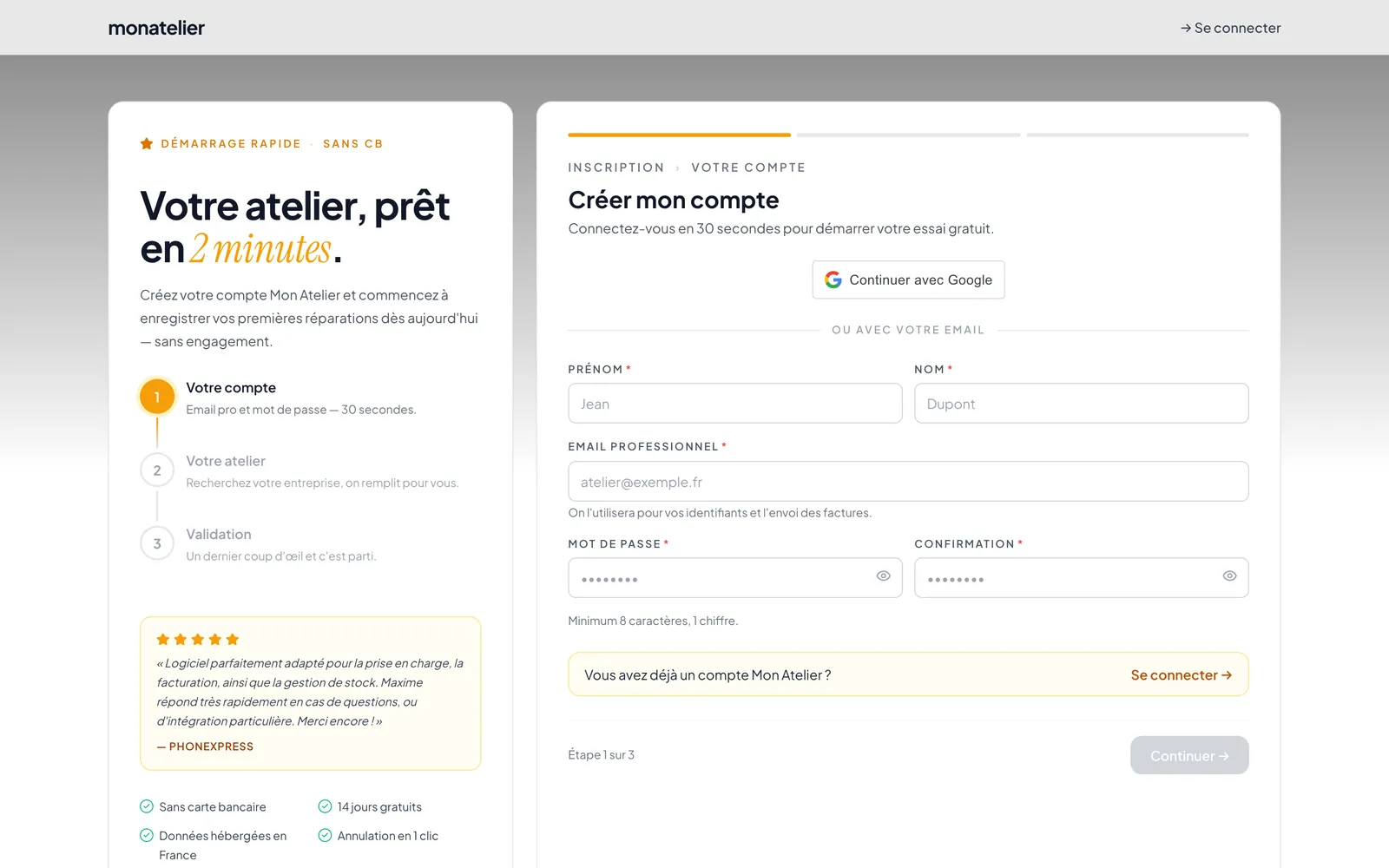The height and width of the screenshot is (868, 1389).
Task: Show password in Confirmation field
Action: pos(1229,576)
